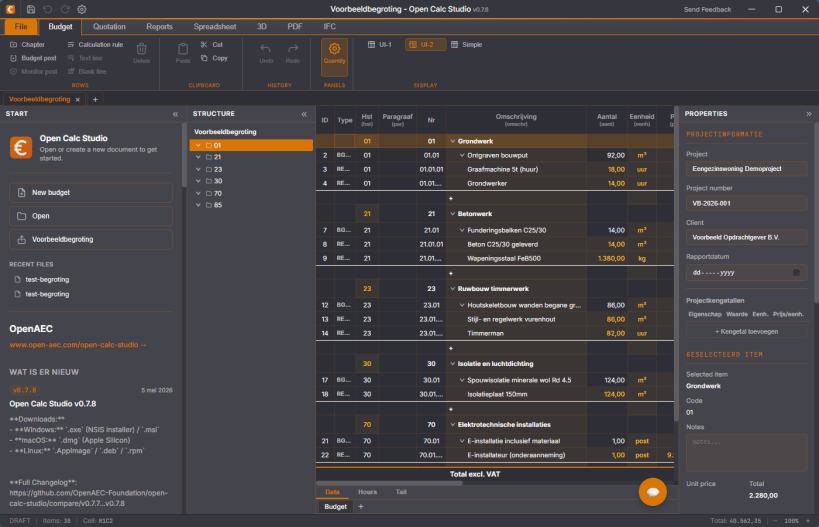Click the zoom-out minus in status bar

click(775, 521)
